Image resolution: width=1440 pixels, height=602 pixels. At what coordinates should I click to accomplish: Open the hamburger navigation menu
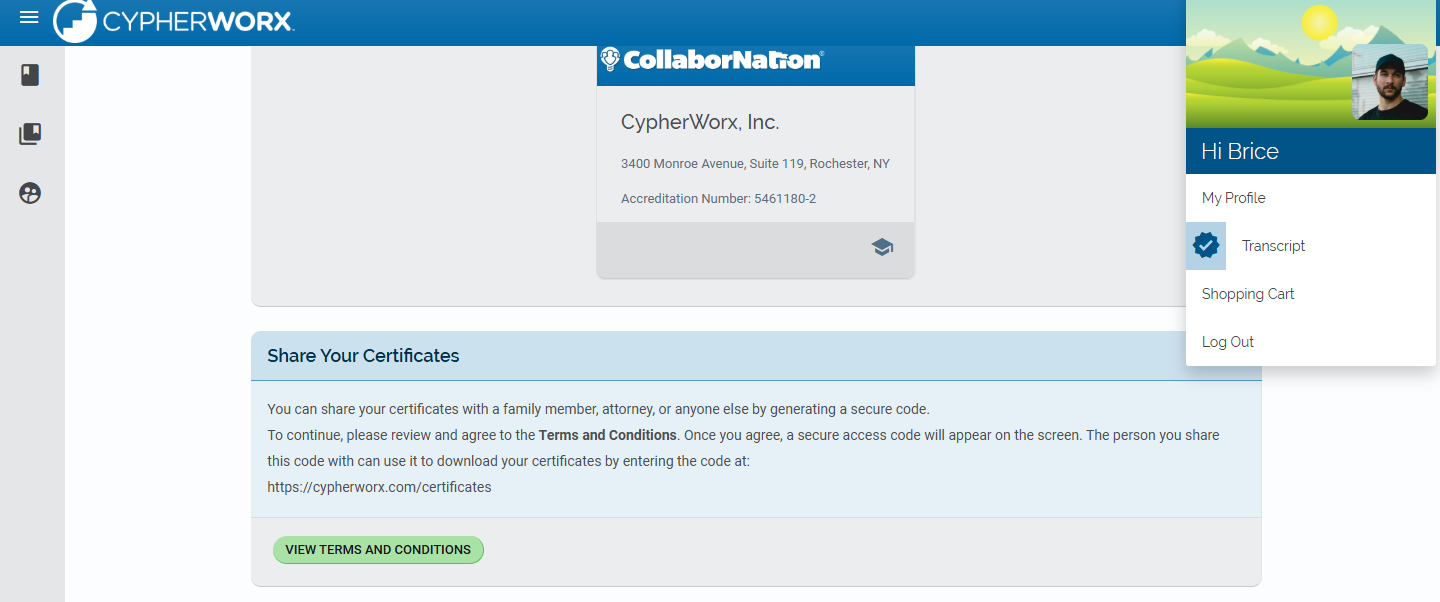[x=29, y=17]
